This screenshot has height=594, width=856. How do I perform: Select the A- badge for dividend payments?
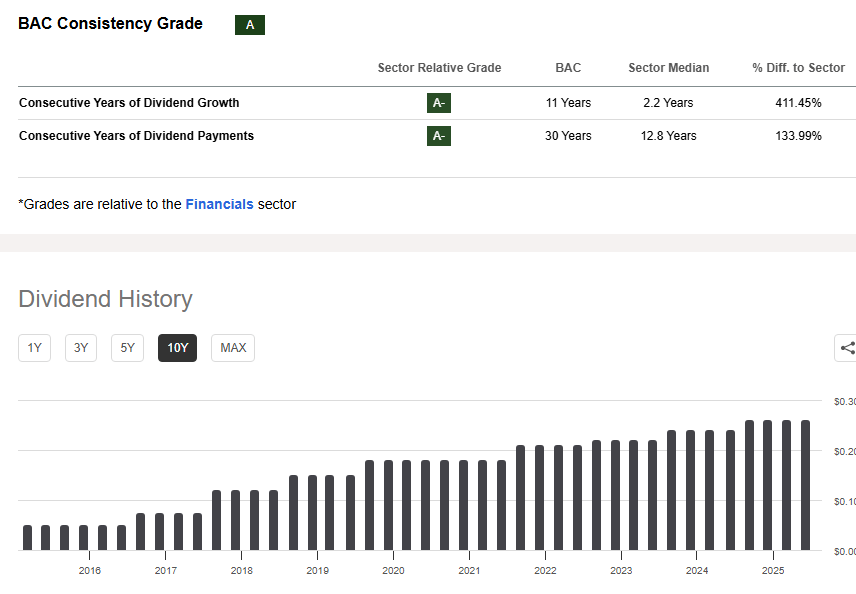tap(438, 136)
